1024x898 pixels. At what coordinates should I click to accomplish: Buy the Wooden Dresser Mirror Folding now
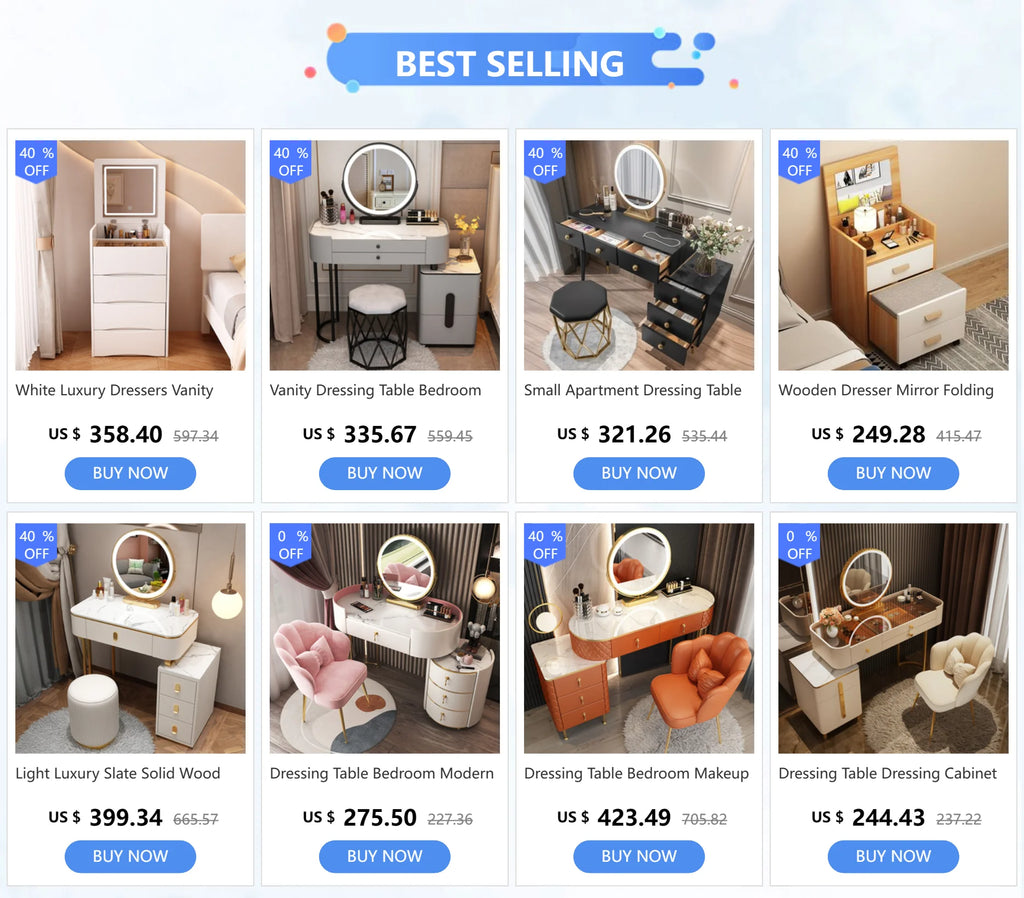point(893,473)
